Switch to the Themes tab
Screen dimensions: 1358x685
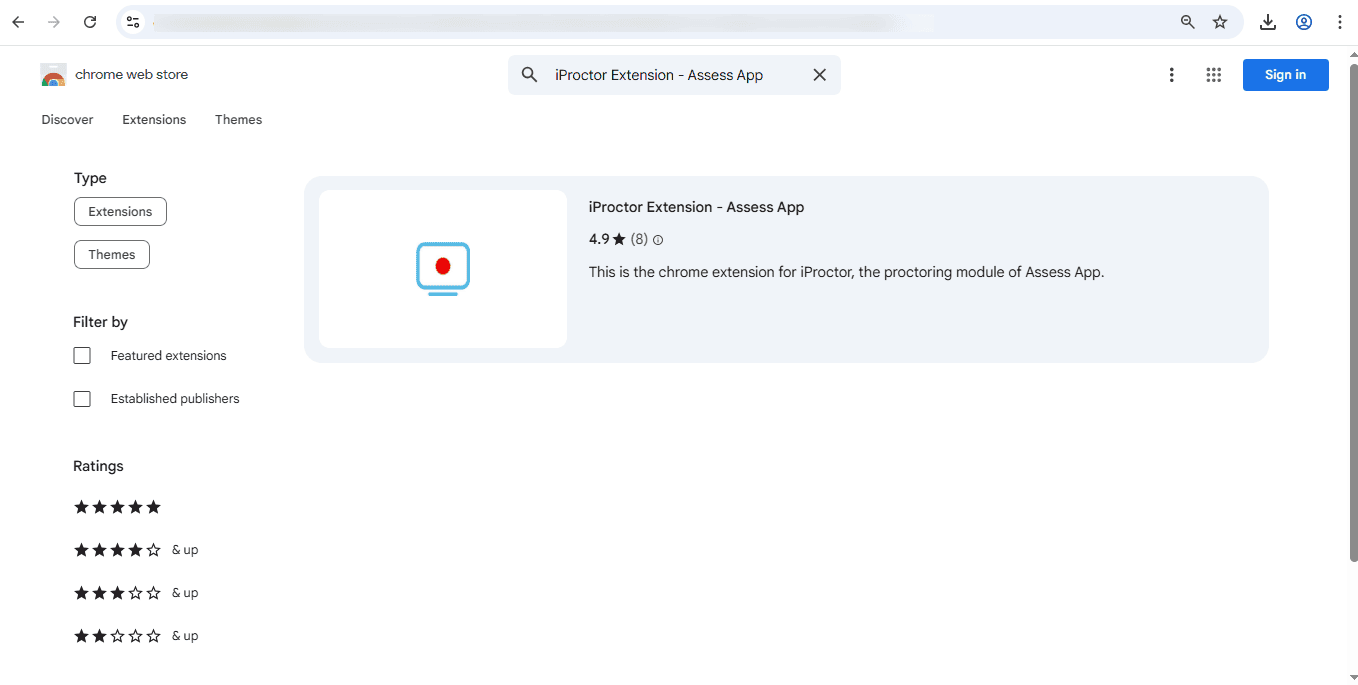tap(238, 120)
